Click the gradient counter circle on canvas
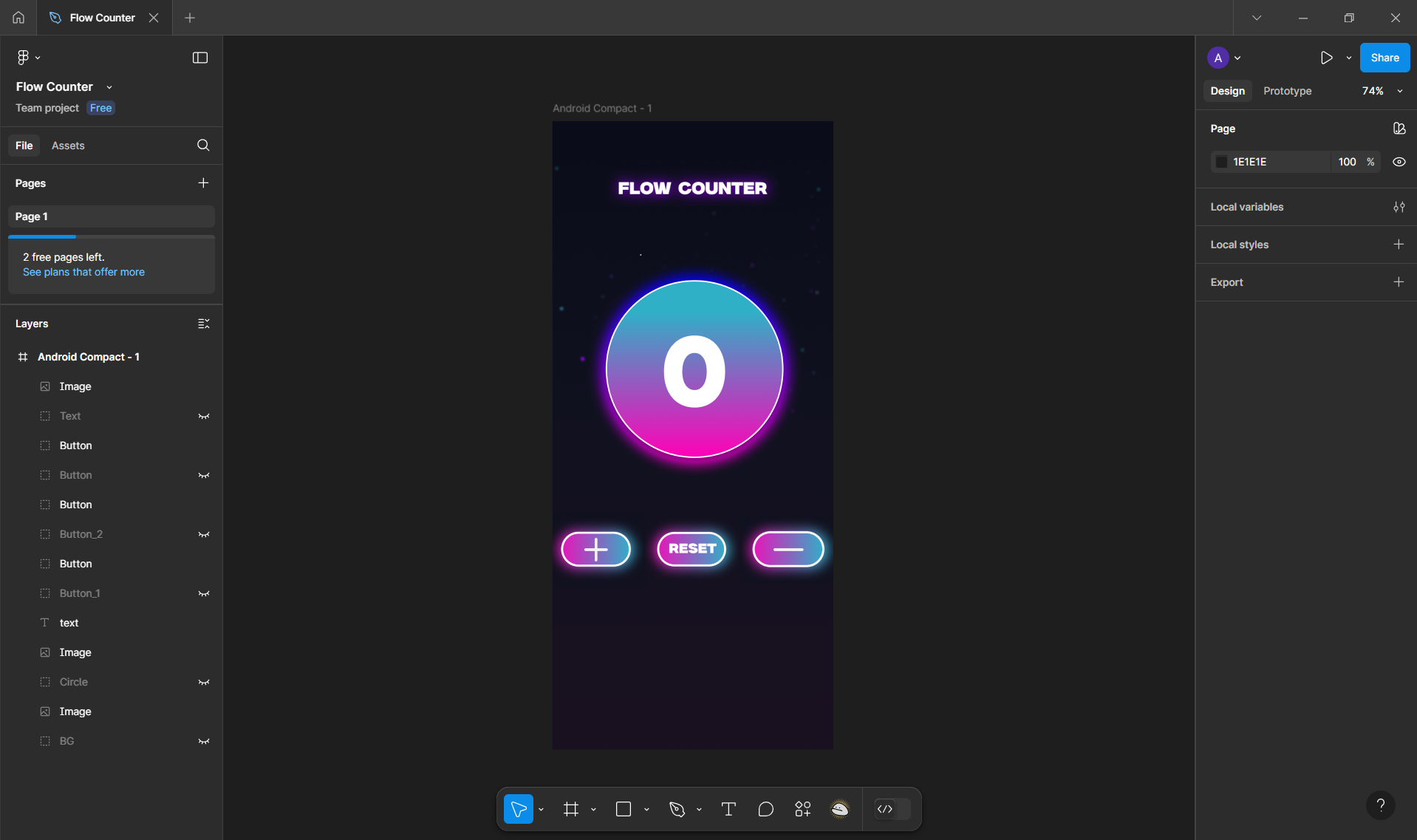The width and height of the screenshot is (1417, 840). [x=694, y=369]
